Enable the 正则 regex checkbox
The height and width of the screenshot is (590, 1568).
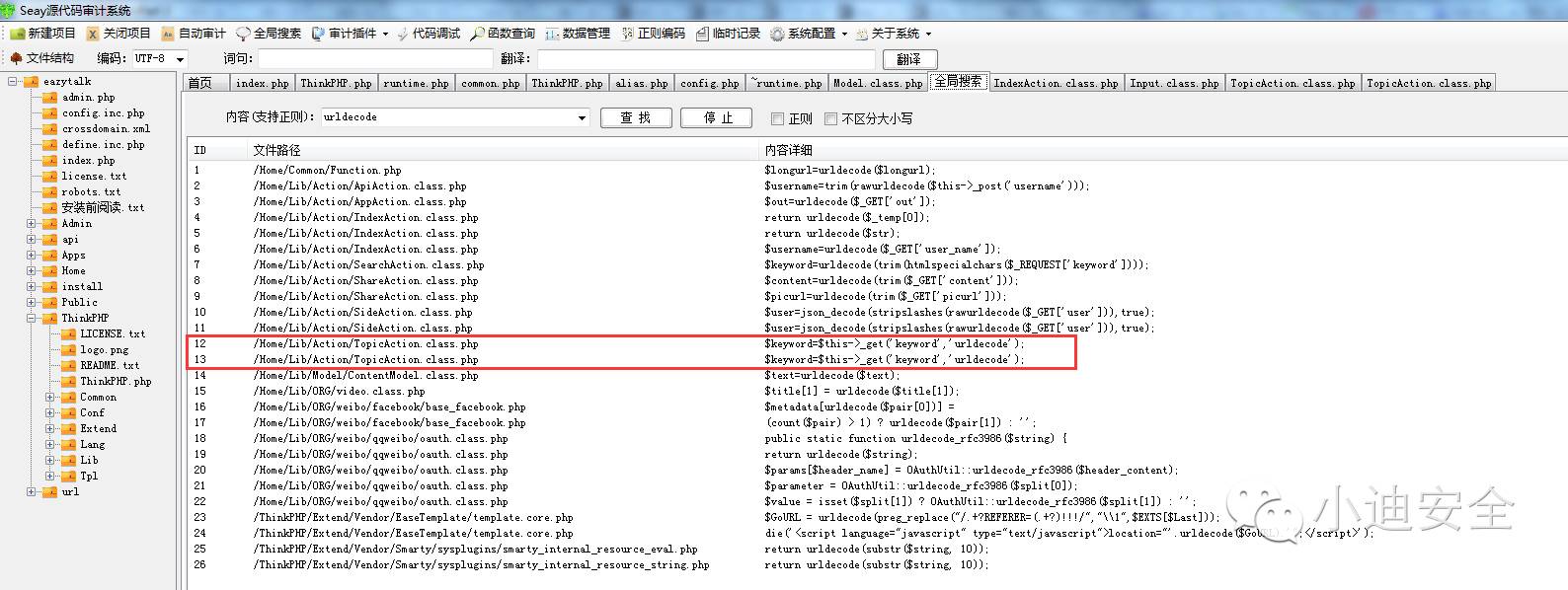(777, 118)
